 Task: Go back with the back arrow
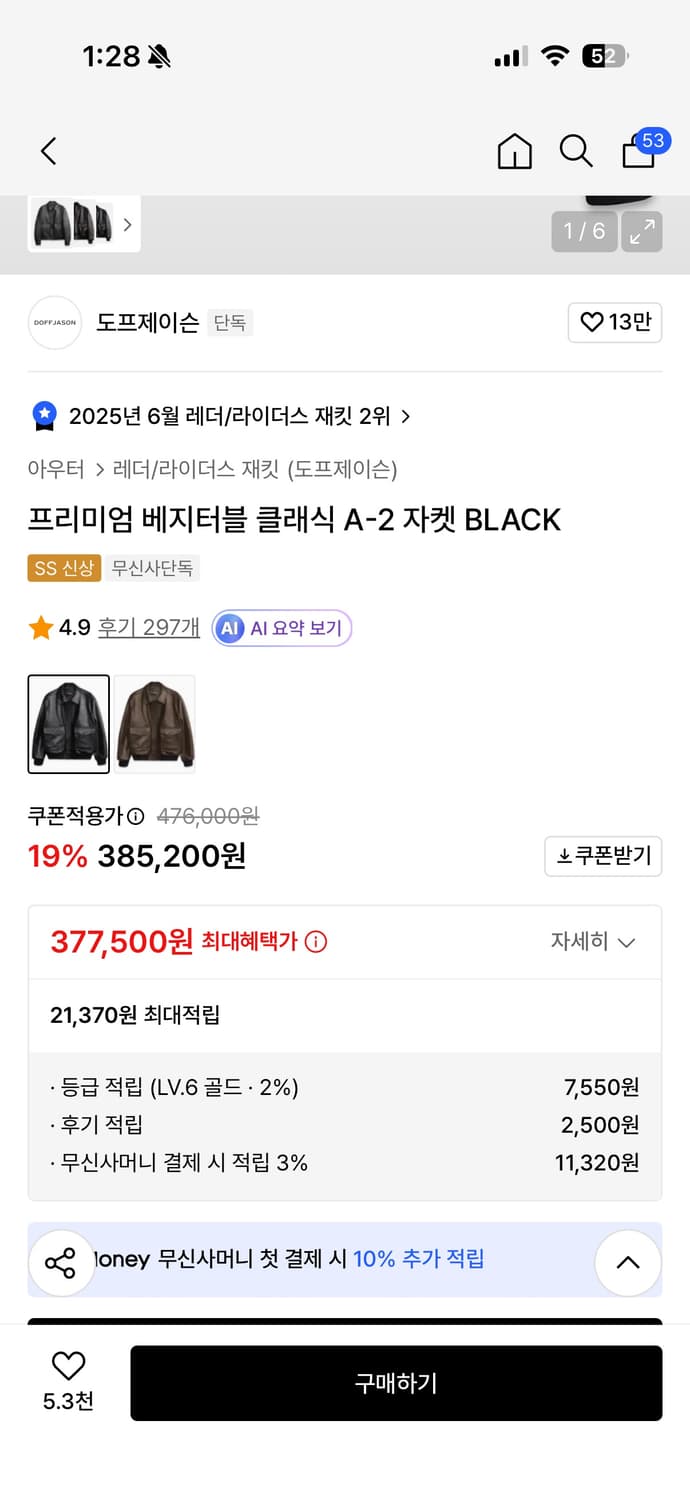pyautogui.click(x=48, y=151)
